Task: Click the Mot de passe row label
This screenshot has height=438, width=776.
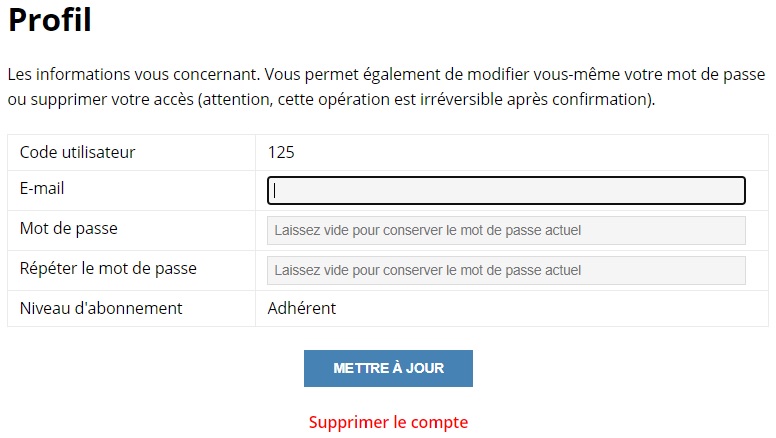Action: 68,228
